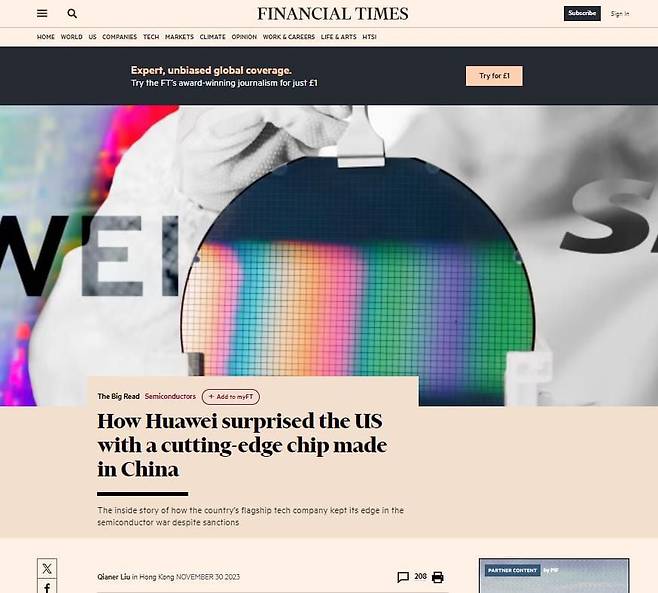Open the Climate section
The image size is (658, 593).
click(x=213, y=37)
